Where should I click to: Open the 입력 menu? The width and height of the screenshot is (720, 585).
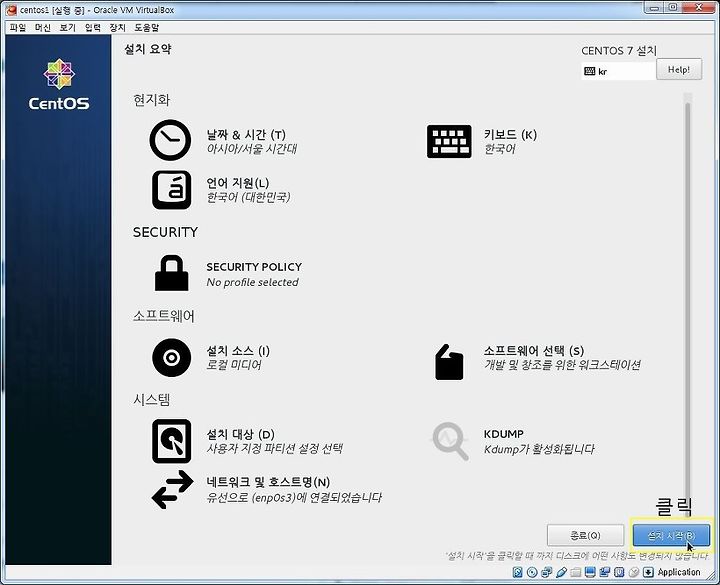click(93, 28)
